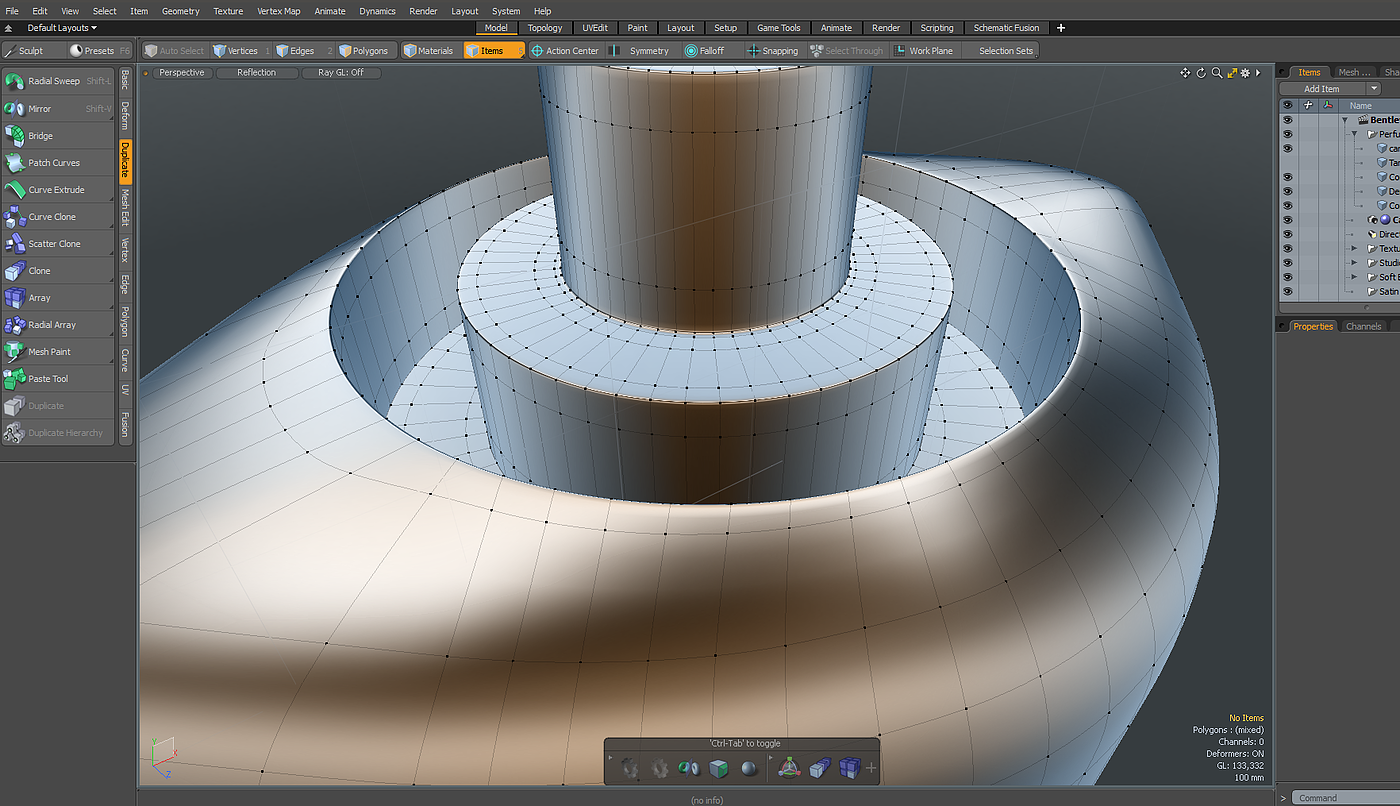Switch to the Topology layout tab
The image size is (1400, 806).
545,28
